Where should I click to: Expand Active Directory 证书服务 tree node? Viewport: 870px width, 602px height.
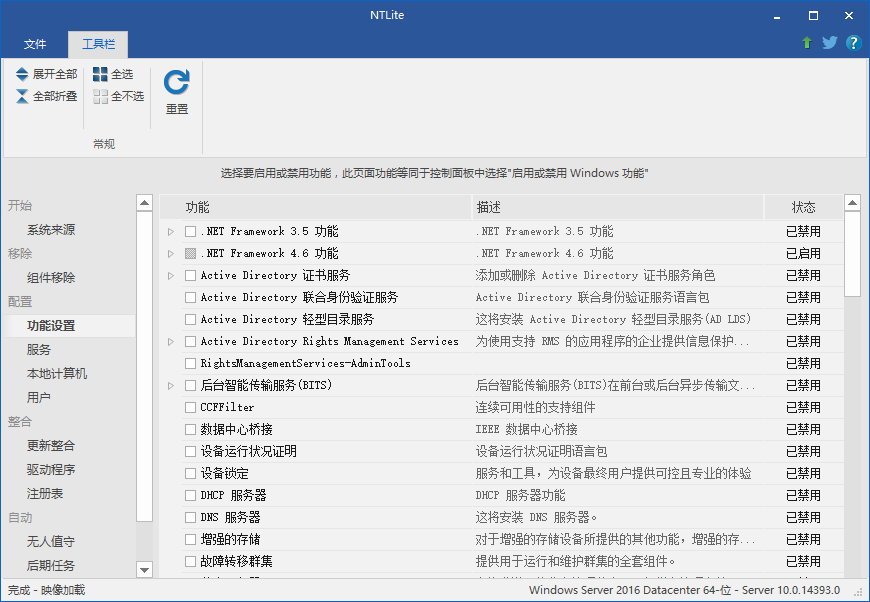[171, 275]
